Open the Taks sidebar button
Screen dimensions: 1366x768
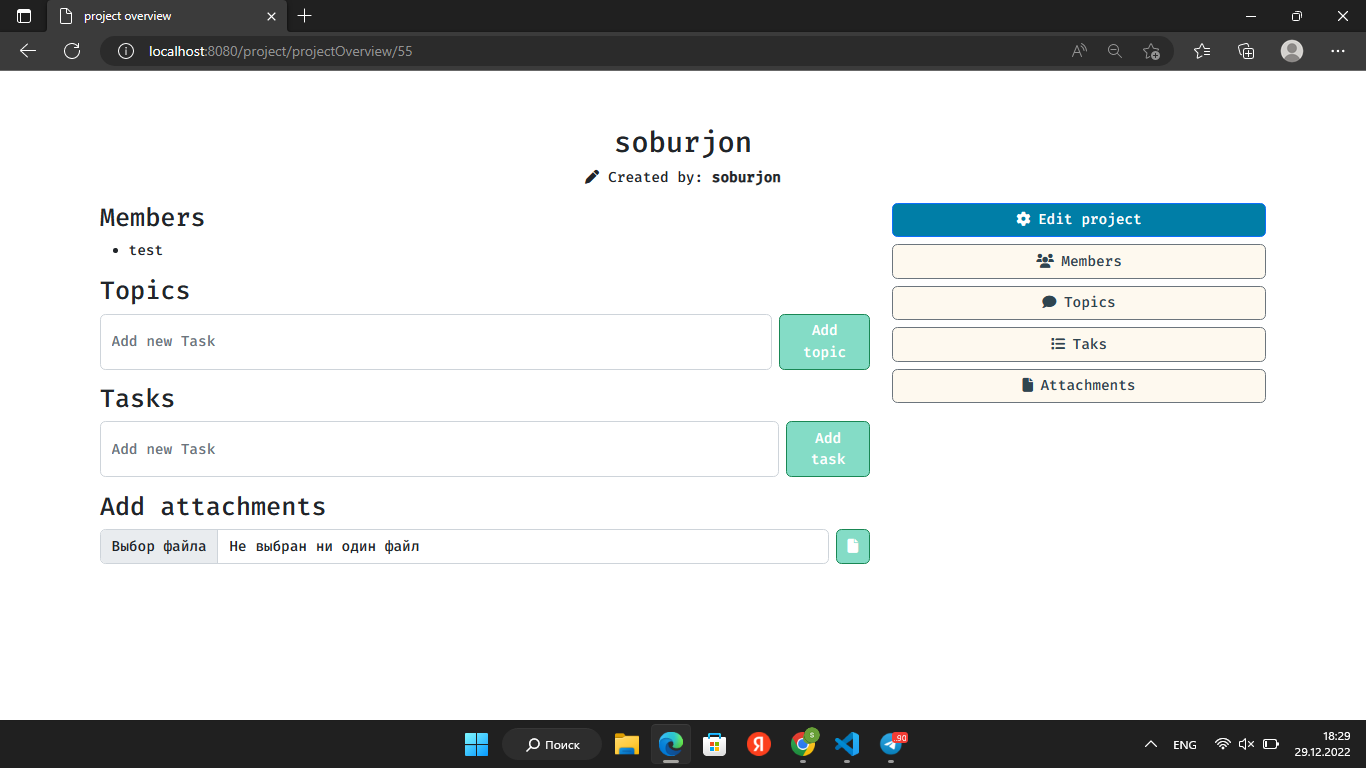[x=1078, y=344]
